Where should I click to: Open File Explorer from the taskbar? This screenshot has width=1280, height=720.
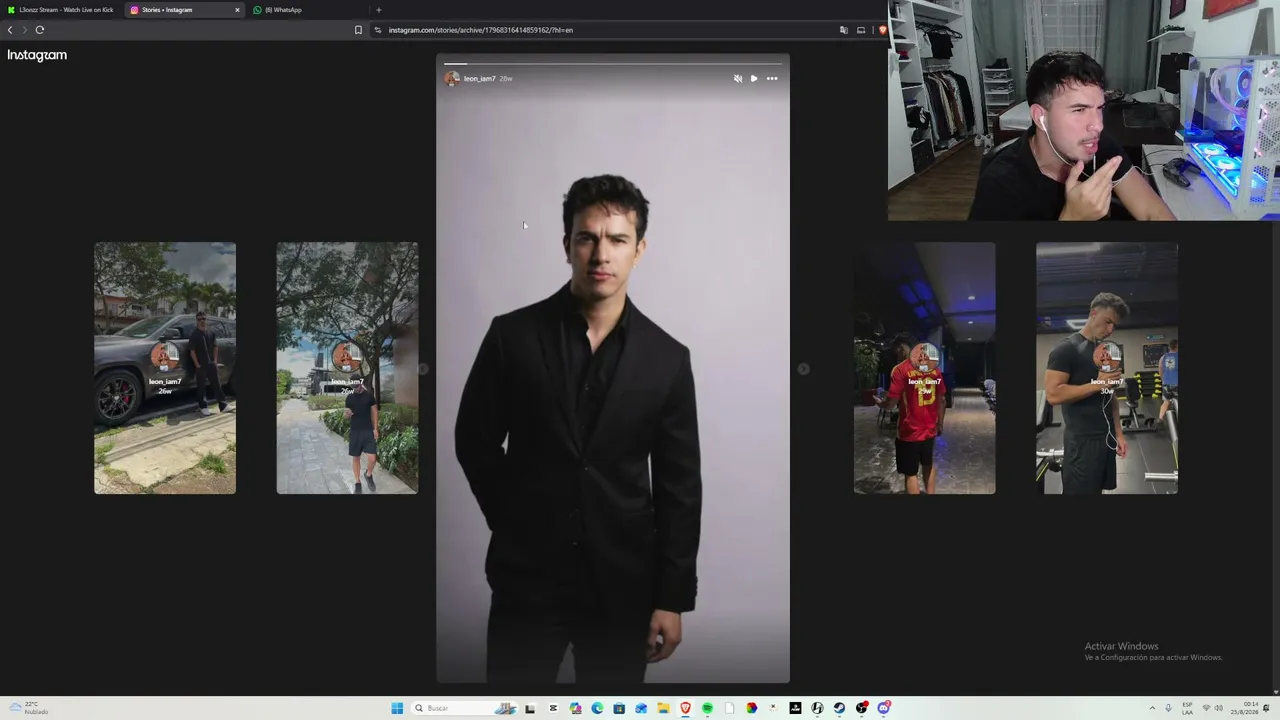663,708
